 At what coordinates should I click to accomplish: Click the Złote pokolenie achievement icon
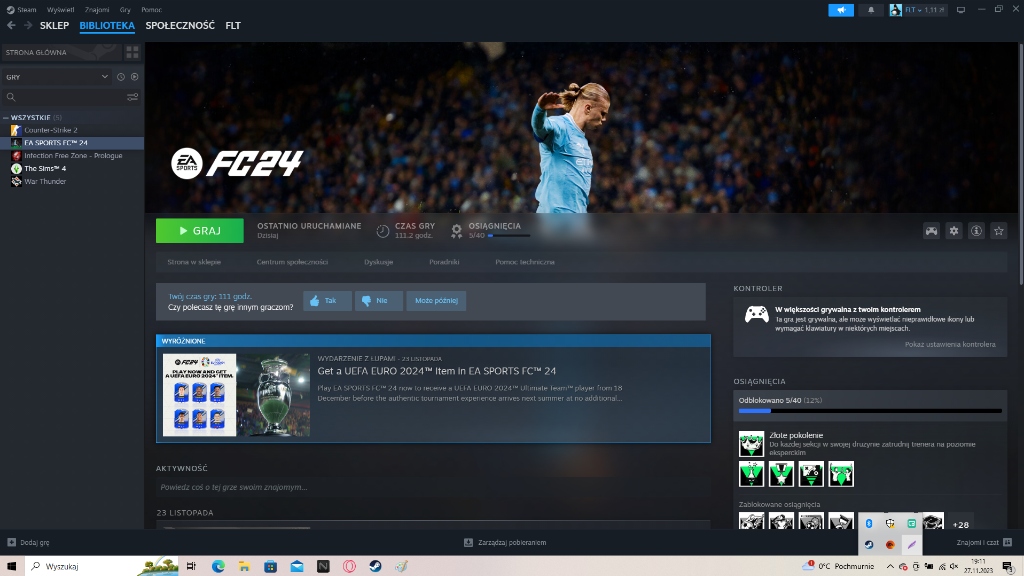pos(751,443)
